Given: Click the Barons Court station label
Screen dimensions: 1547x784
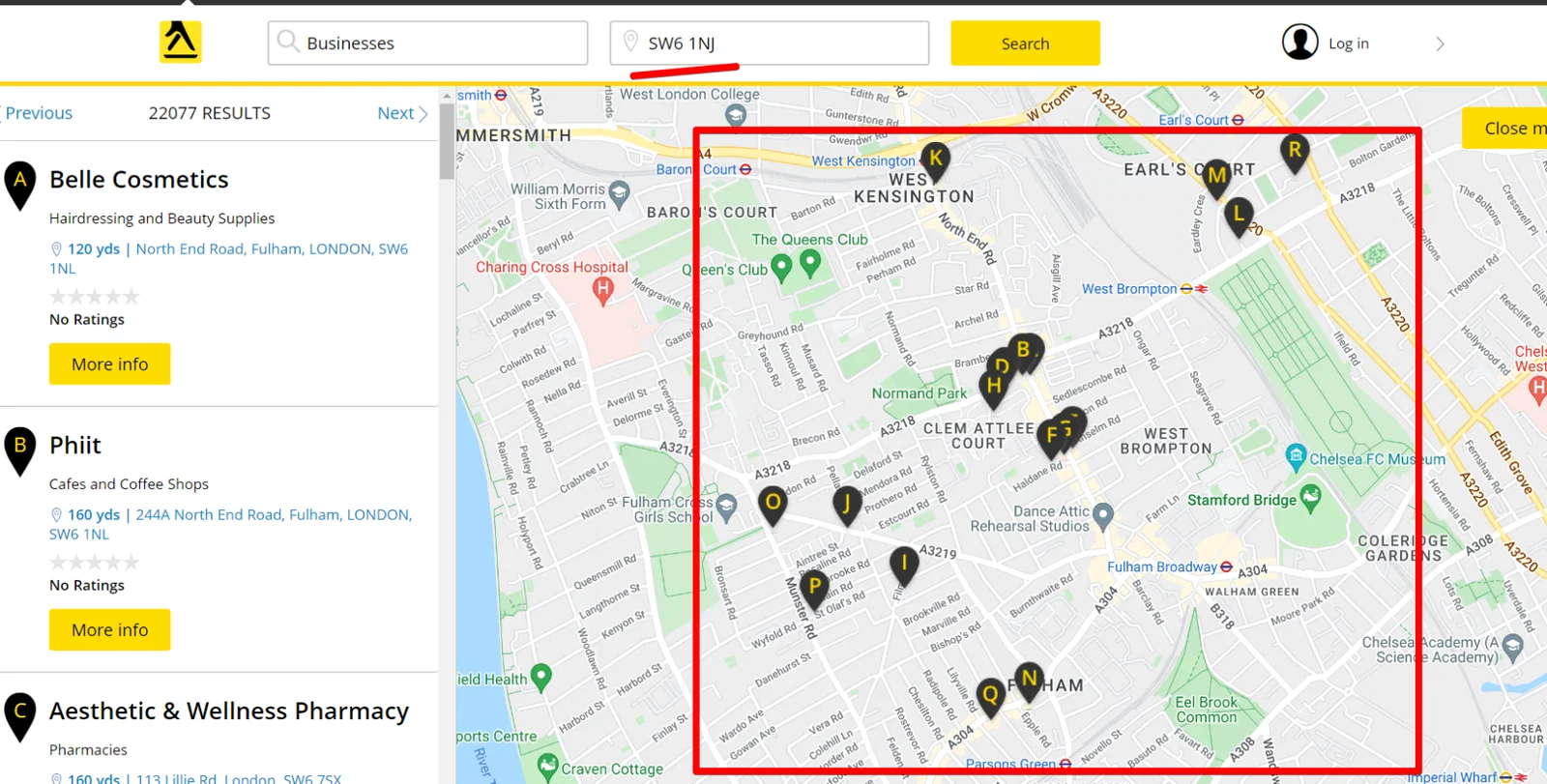Looking at the screenshot, I should point(696,169).
